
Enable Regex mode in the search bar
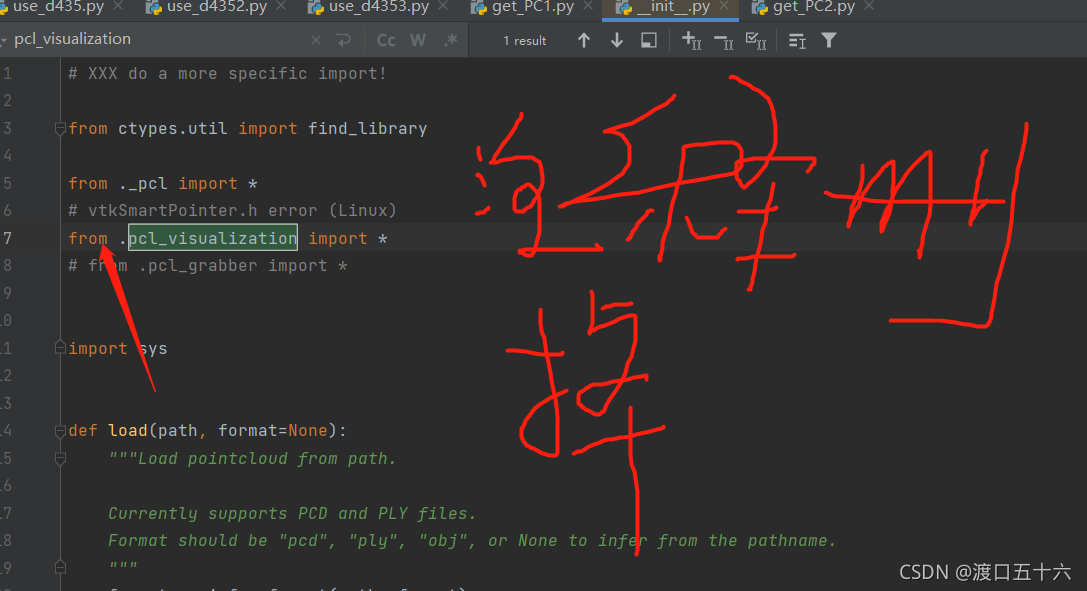(452, 40)
